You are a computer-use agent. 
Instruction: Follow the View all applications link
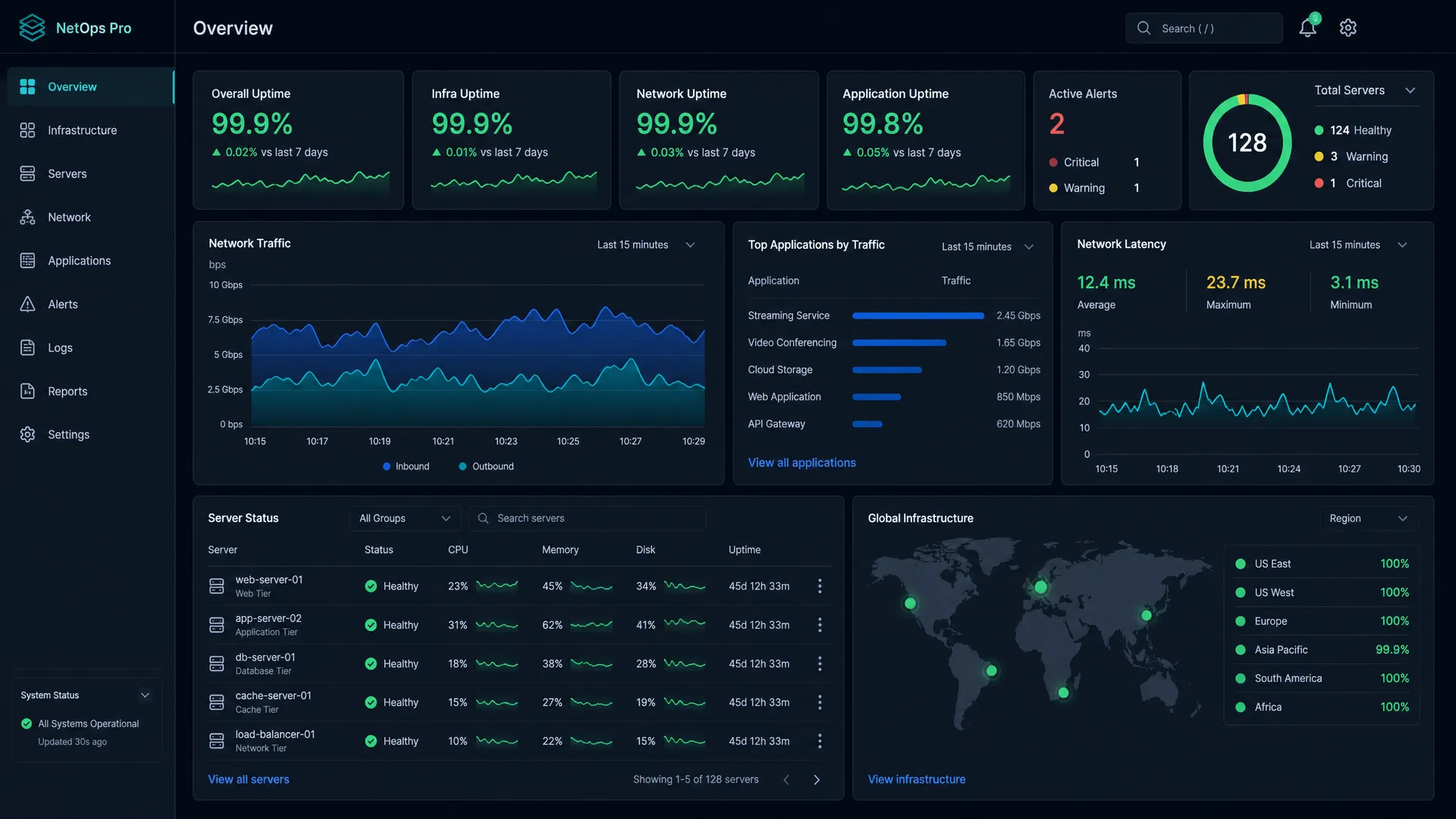pyautogui.click(x=802, y=463)
